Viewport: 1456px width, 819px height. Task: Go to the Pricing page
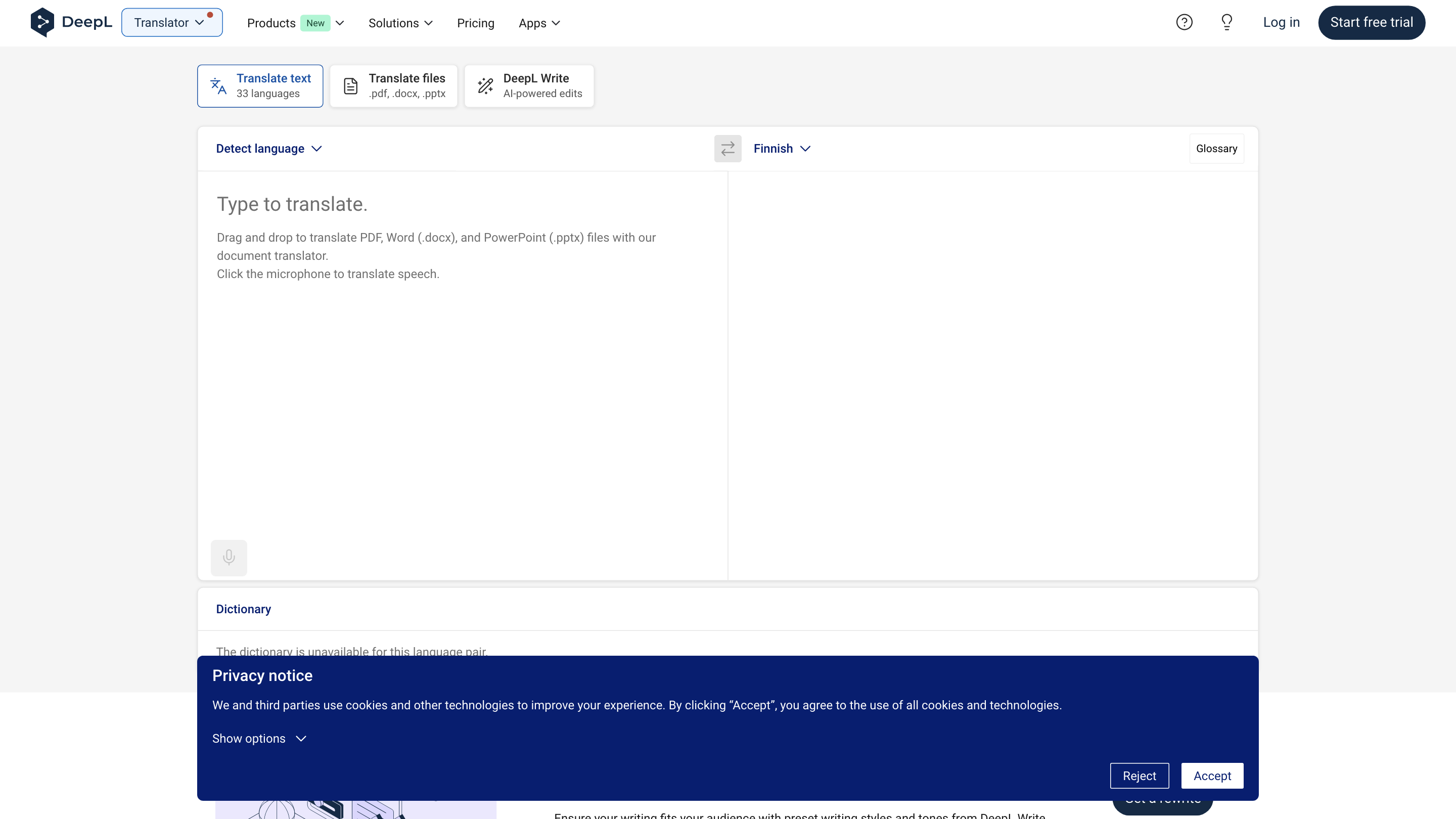pyautogui.click(x=475, y=23)
